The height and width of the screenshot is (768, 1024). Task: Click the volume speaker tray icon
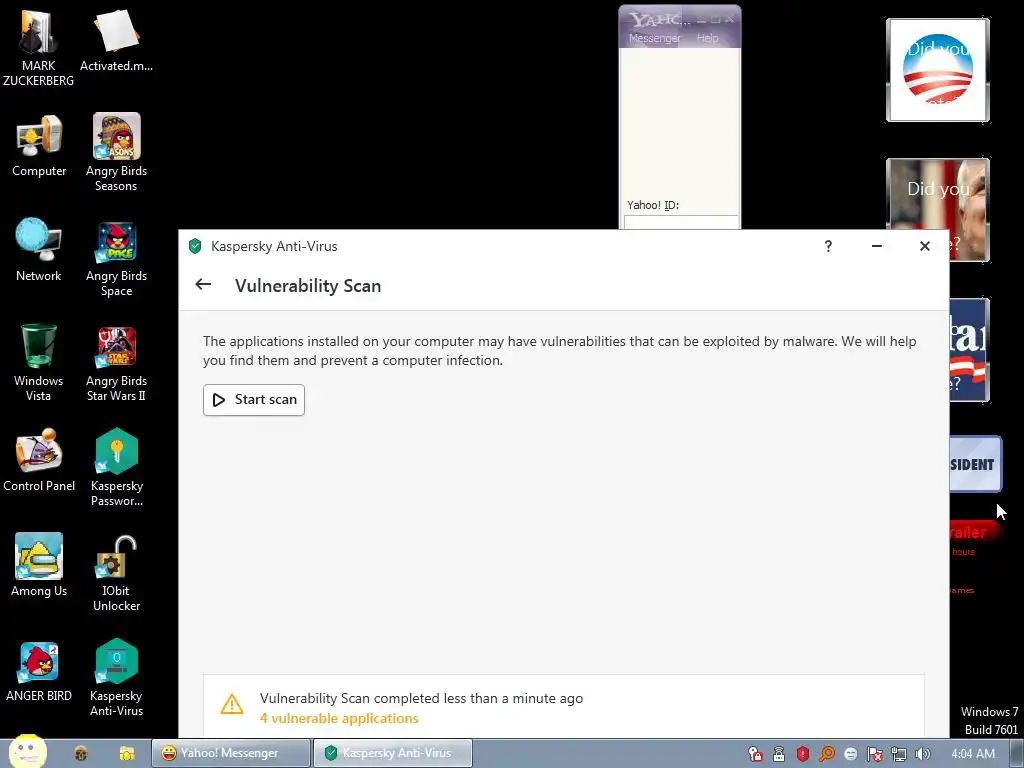(922, 754)
